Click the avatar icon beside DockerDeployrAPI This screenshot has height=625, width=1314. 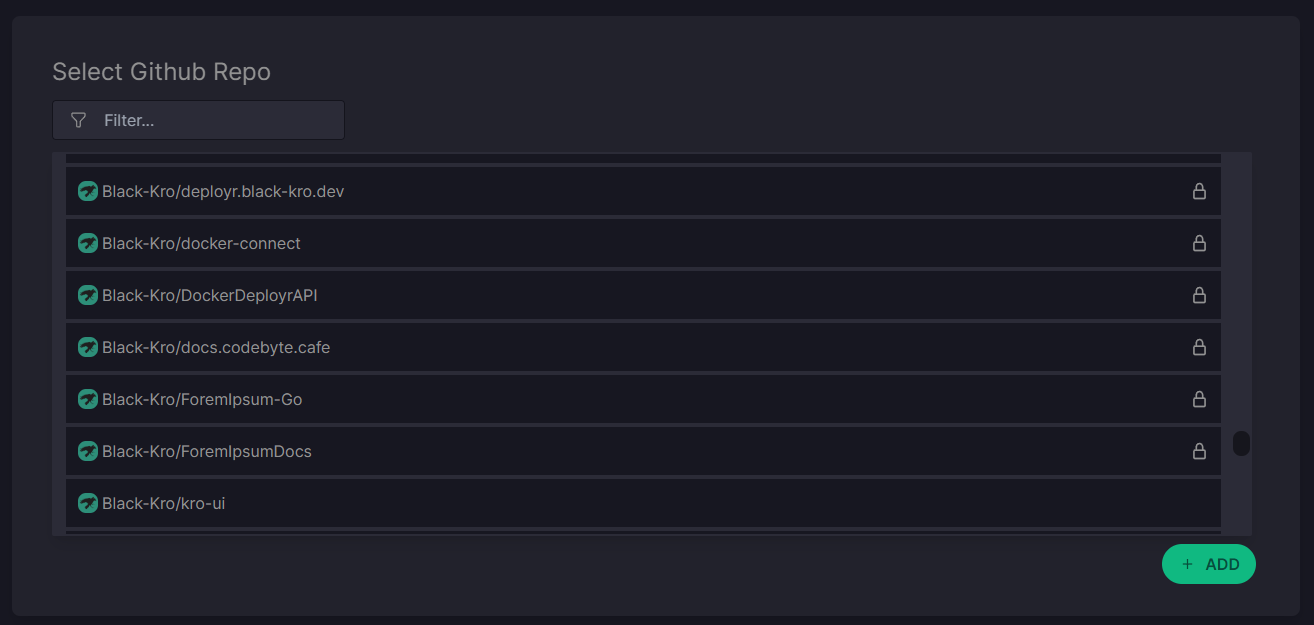(x=88, y=295)
